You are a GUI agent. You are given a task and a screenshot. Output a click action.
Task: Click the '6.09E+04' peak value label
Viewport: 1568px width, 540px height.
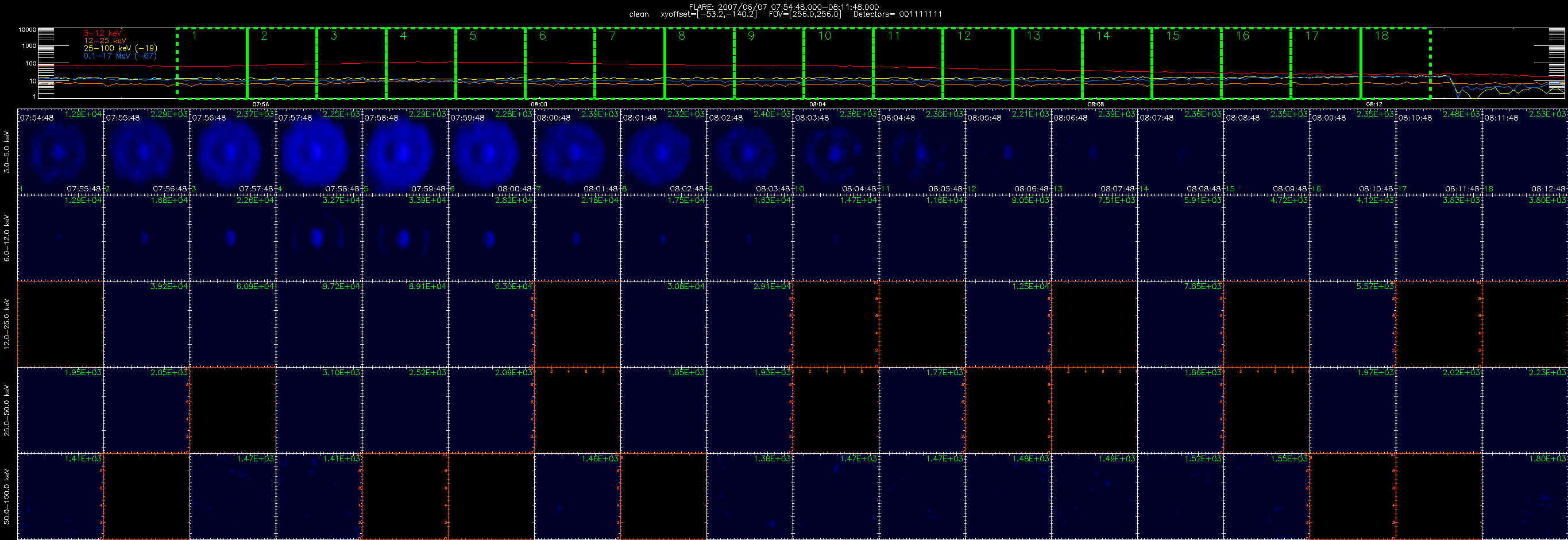255,286
